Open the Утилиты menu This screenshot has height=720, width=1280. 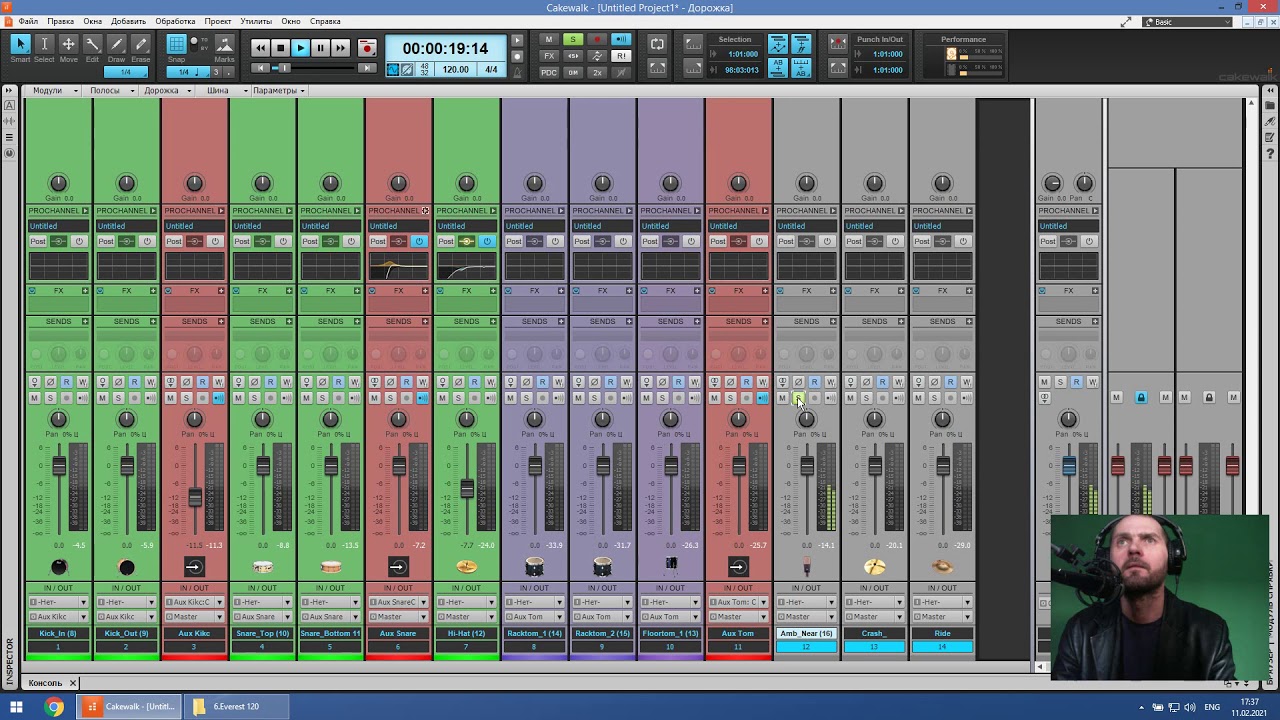[x=256, y=21]
